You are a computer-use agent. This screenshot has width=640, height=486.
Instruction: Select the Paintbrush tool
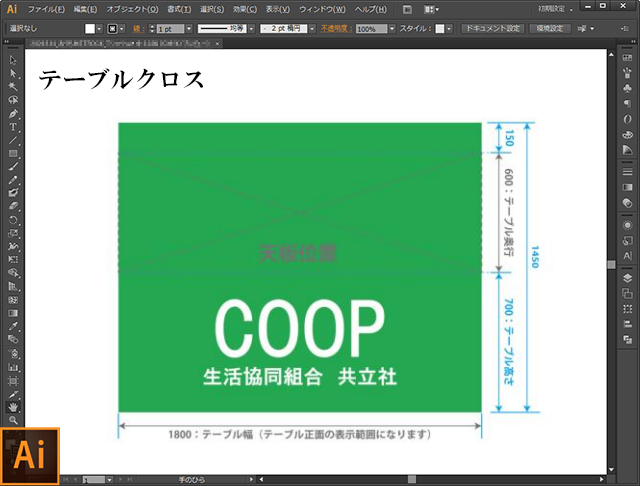pos(13,166)
